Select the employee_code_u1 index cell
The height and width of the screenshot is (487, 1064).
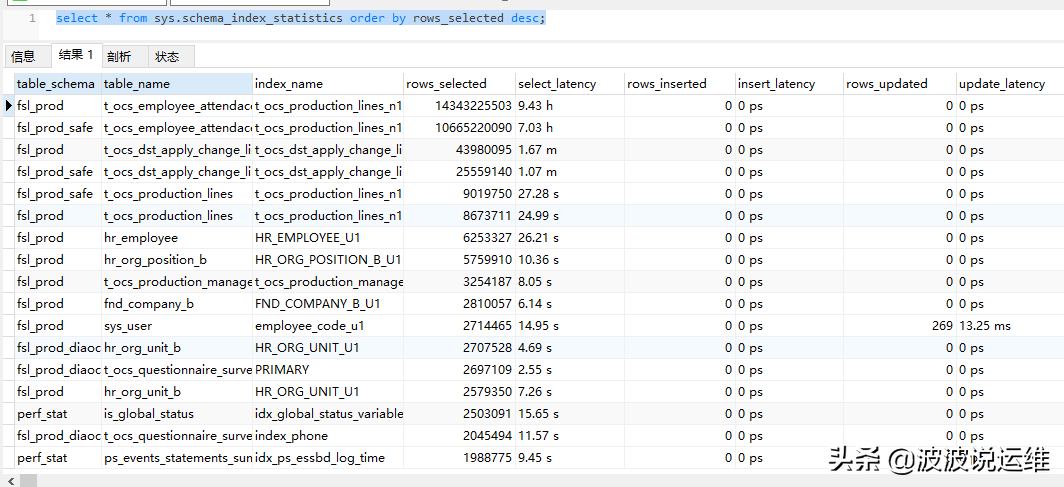328,326
